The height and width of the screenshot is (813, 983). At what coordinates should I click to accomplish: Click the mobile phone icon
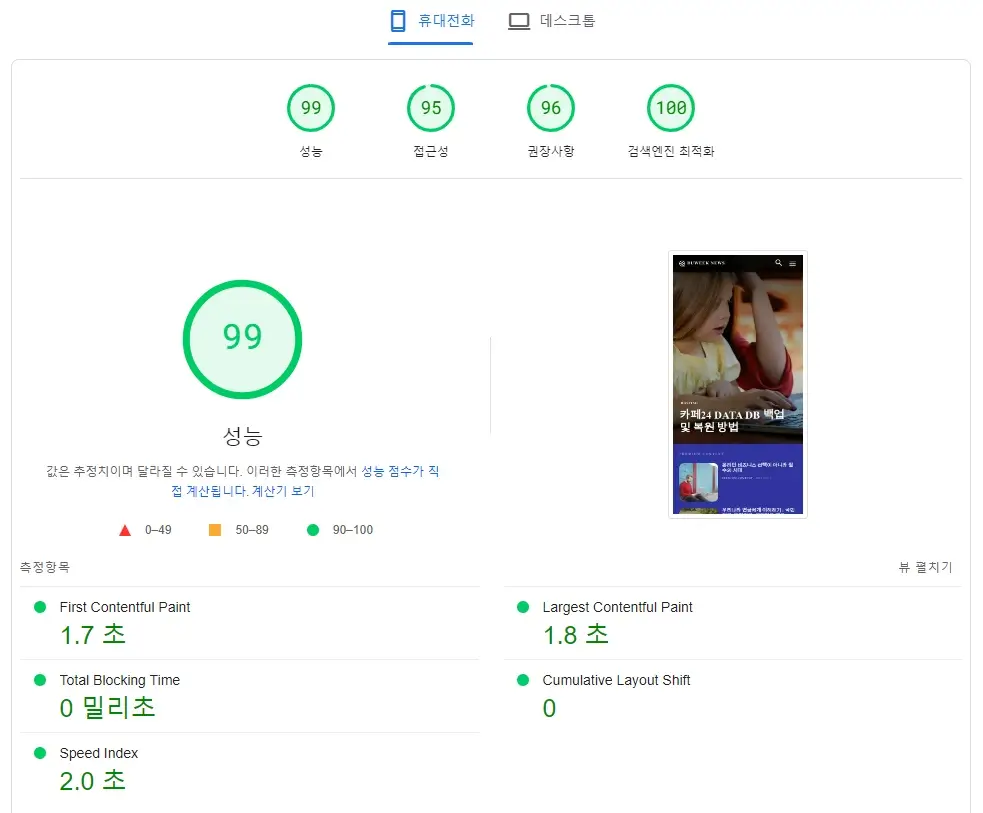point(398,21)
